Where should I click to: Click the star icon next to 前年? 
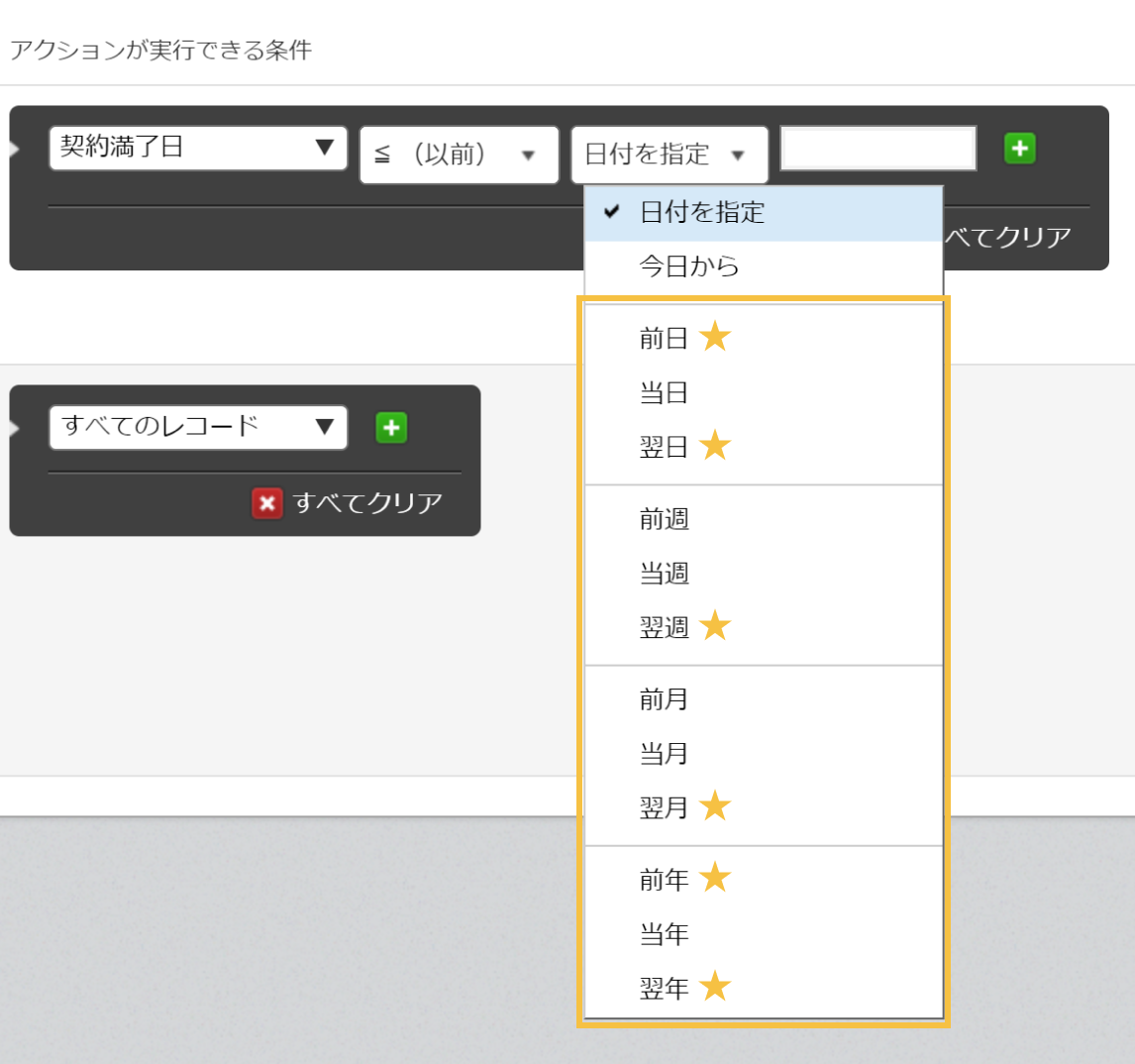click(x=715, y=878)
